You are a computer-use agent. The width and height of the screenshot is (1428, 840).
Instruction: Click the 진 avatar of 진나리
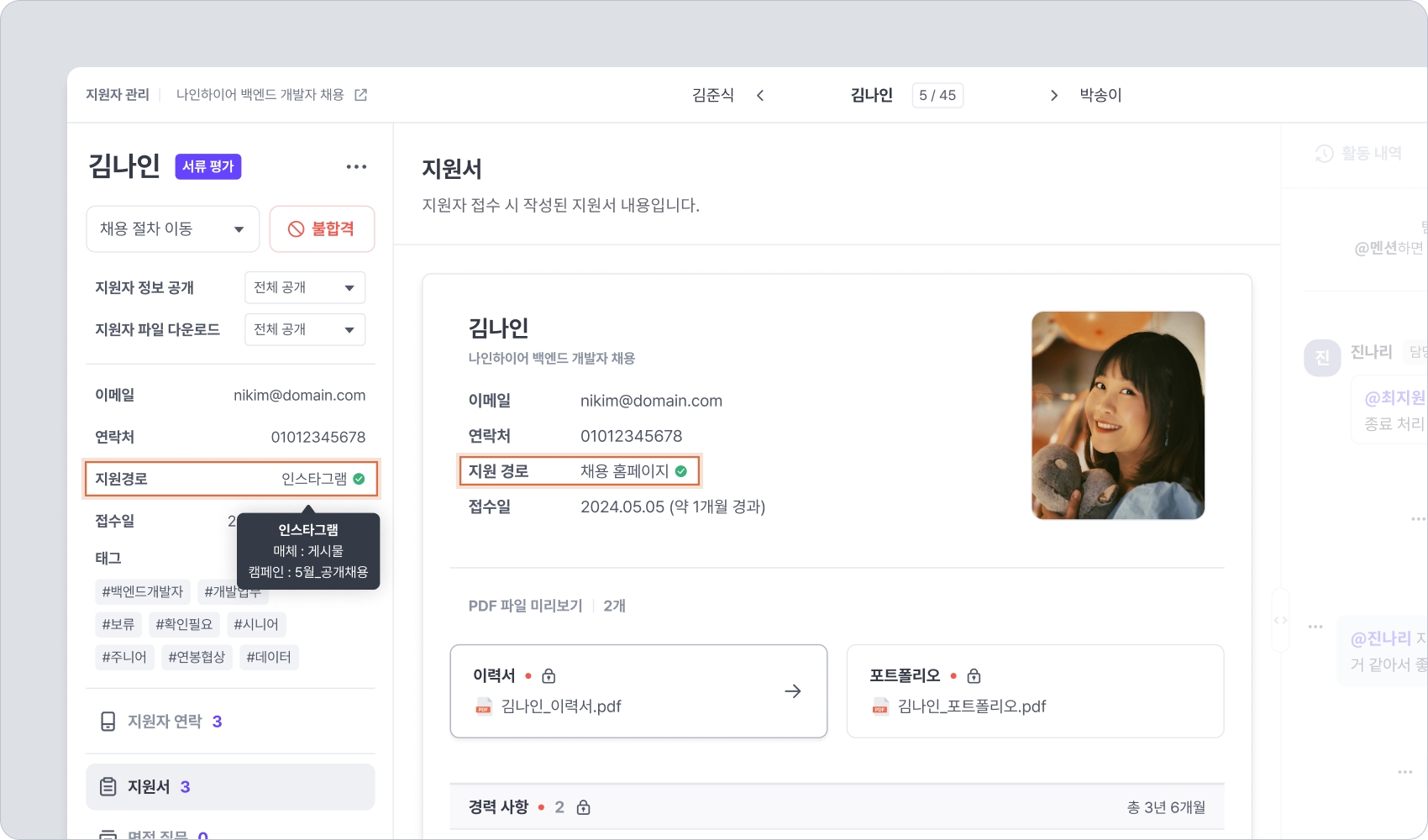1322,358
